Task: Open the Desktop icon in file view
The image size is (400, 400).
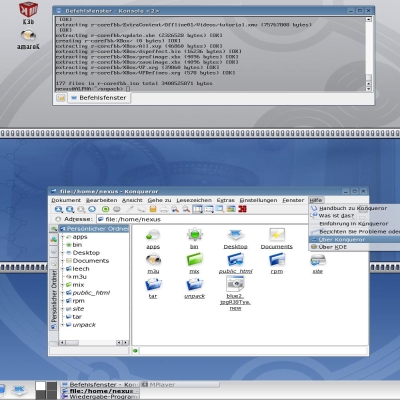Action: pos(236,235)
